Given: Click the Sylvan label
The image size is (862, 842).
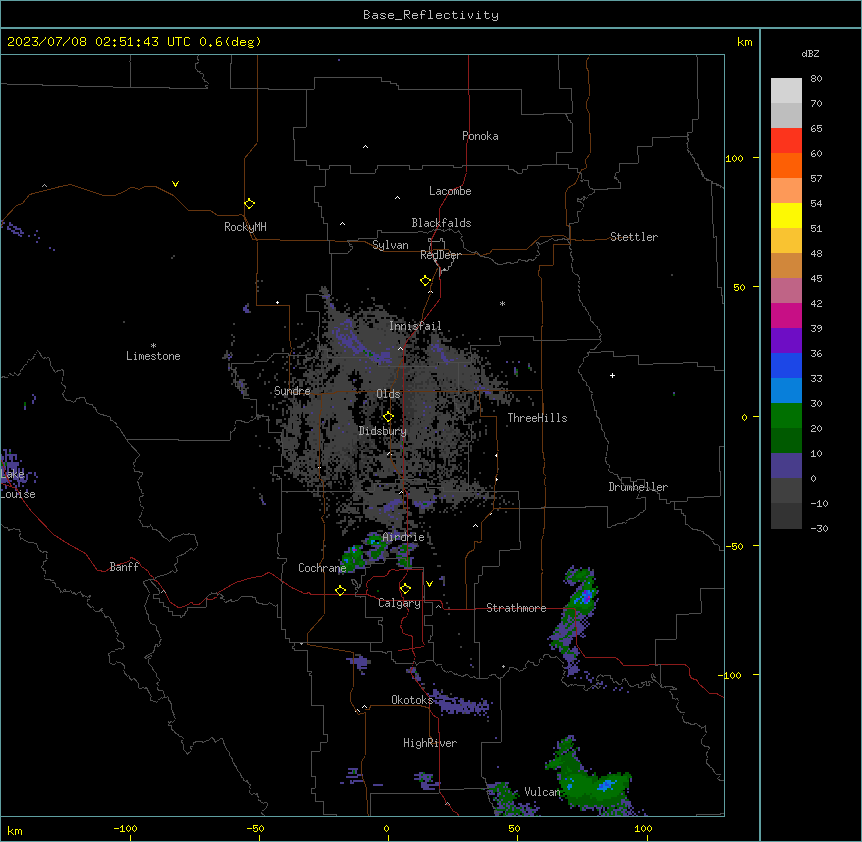Looking at the screenshot, I should (390, 245).
